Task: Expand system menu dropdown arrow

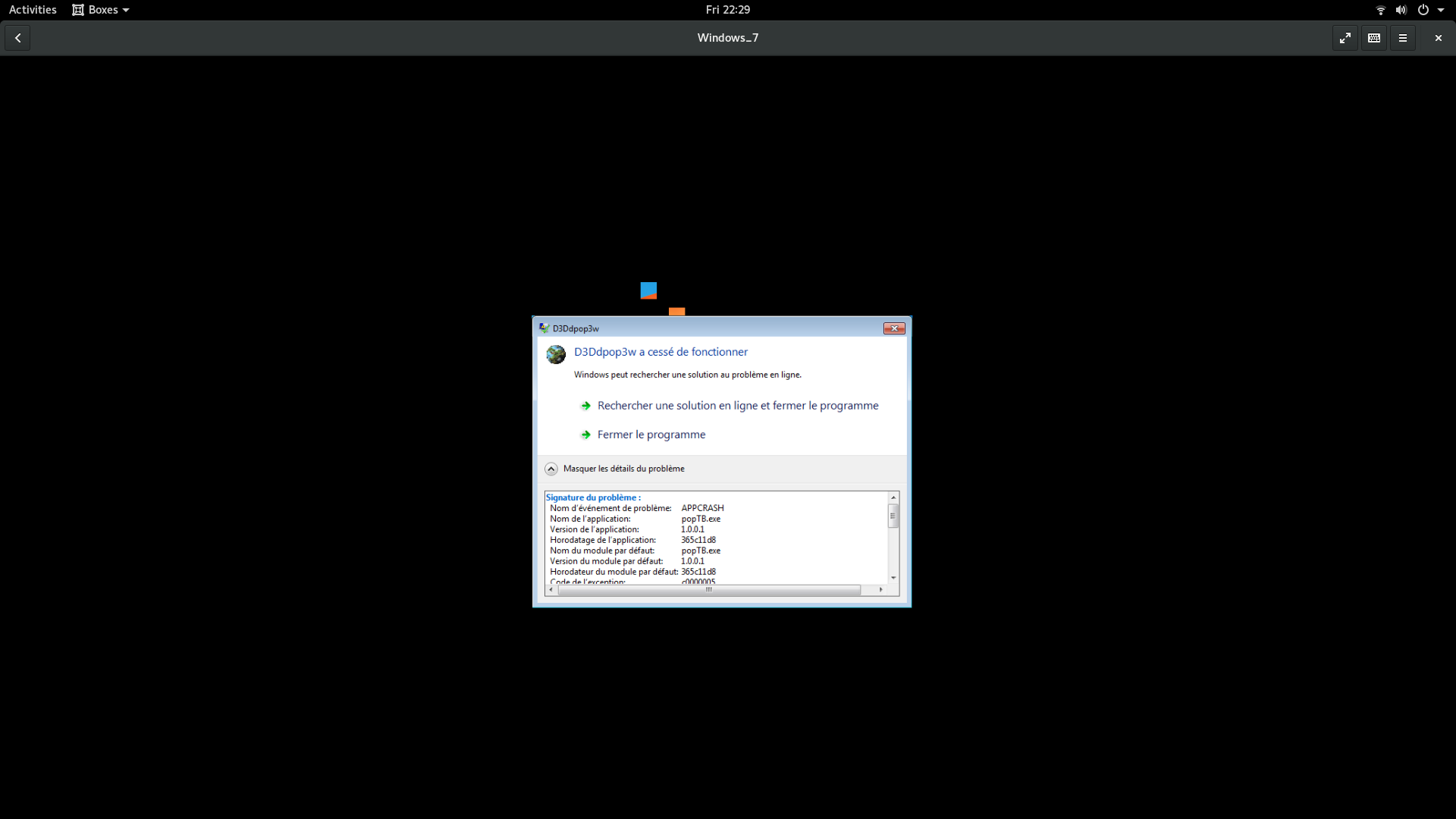Action: pyautogui.click(x=1440, y=10)
